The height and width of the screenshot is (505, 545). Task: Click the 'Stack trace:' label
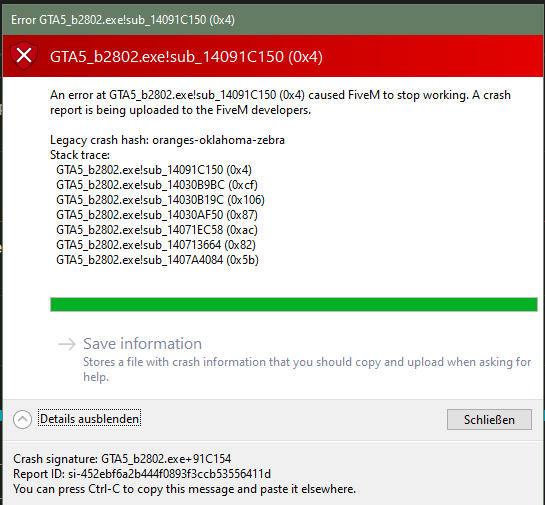80,155
